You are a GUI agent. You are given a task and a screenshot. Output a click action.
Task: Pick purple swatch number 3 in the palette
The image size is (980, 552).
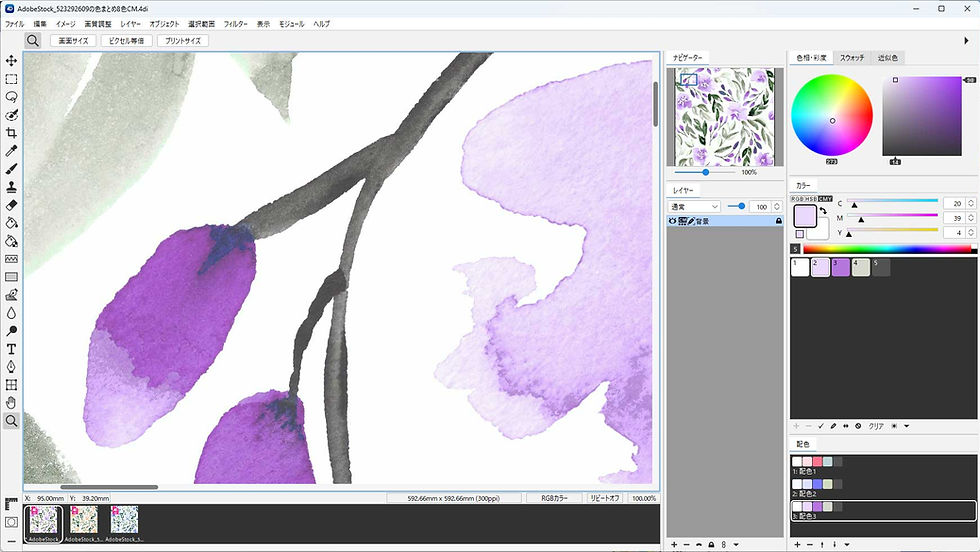point(841,266)
